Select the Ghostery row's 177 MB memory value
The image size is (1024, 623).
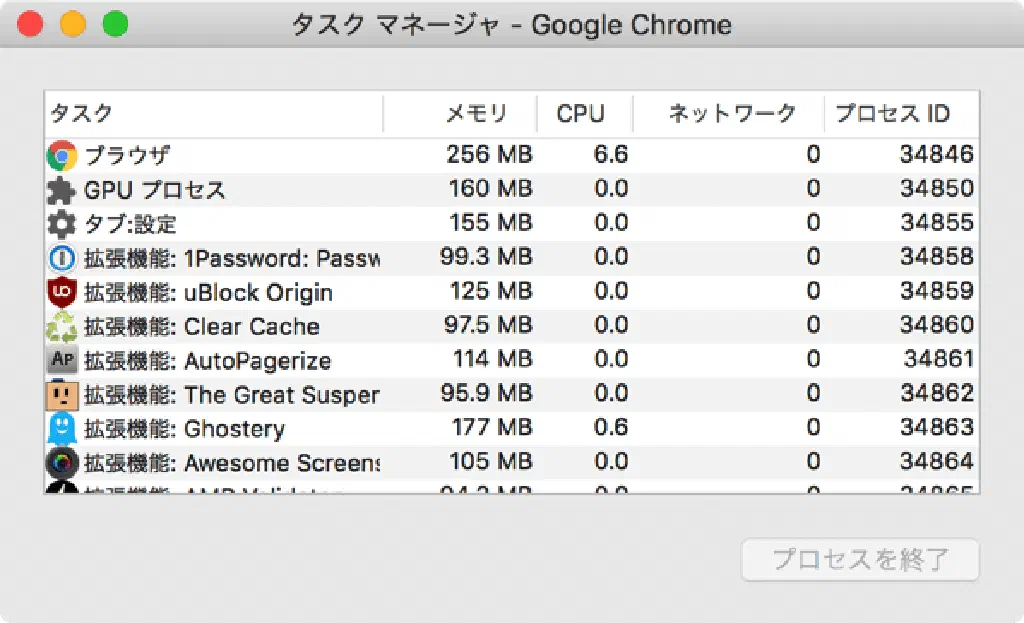(489, 428)
